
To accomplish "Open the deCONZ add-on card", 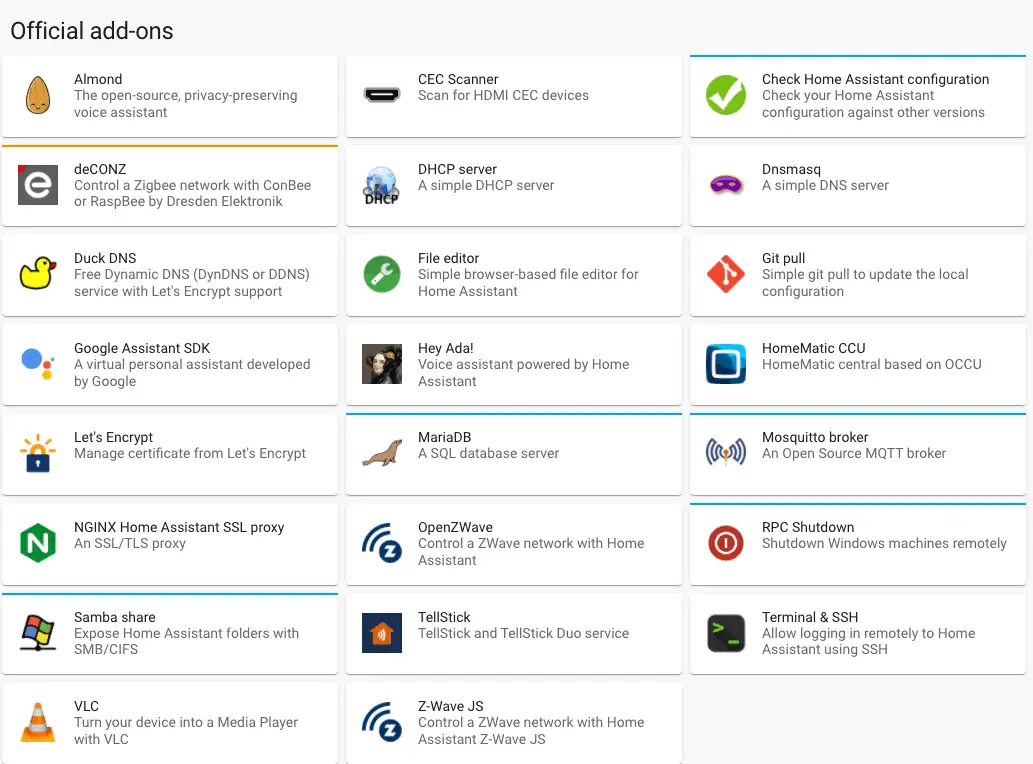I will click(170, 186).
